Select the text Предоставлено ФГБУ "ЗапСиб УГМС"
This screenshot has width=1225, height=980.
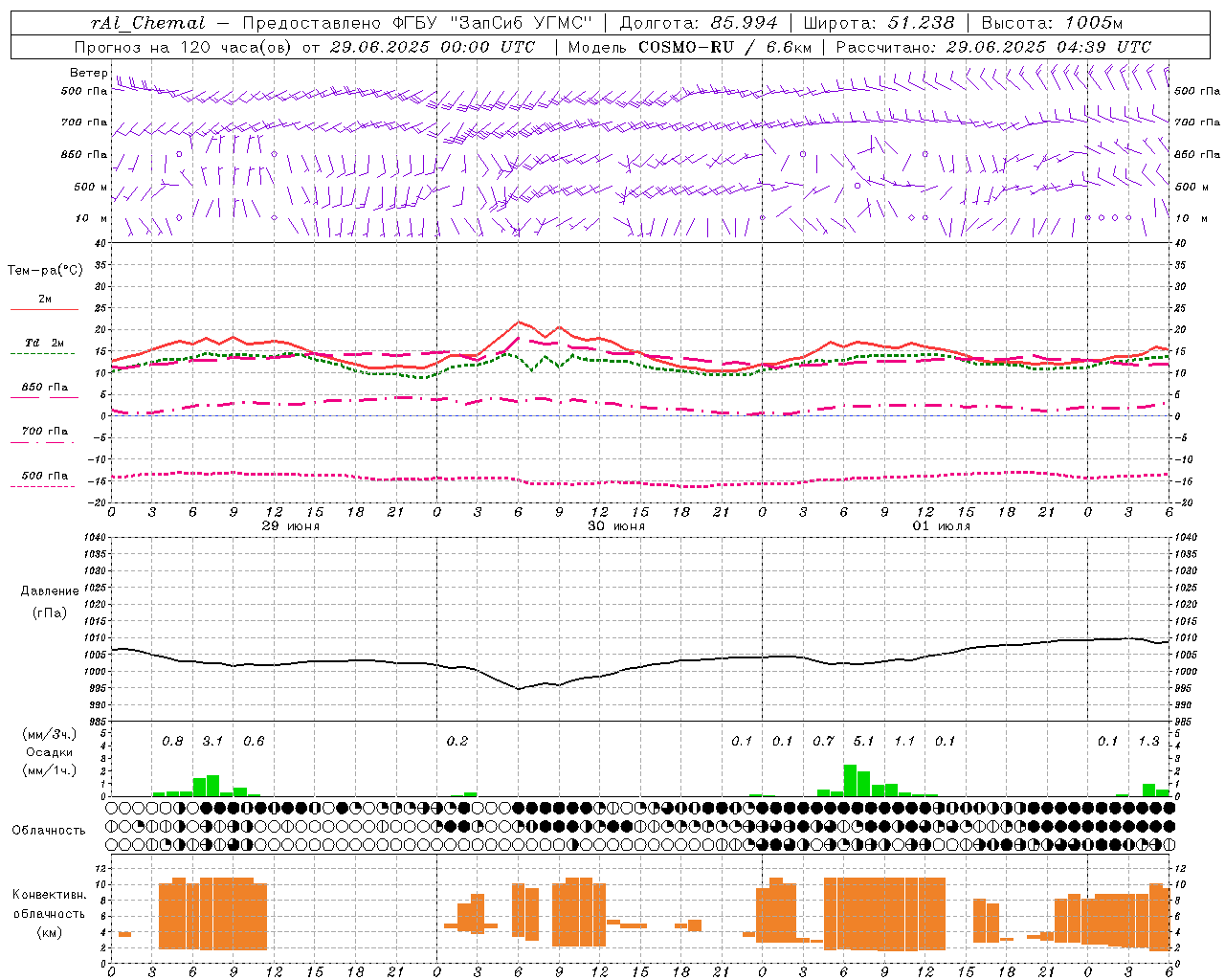tap(416, 23)
